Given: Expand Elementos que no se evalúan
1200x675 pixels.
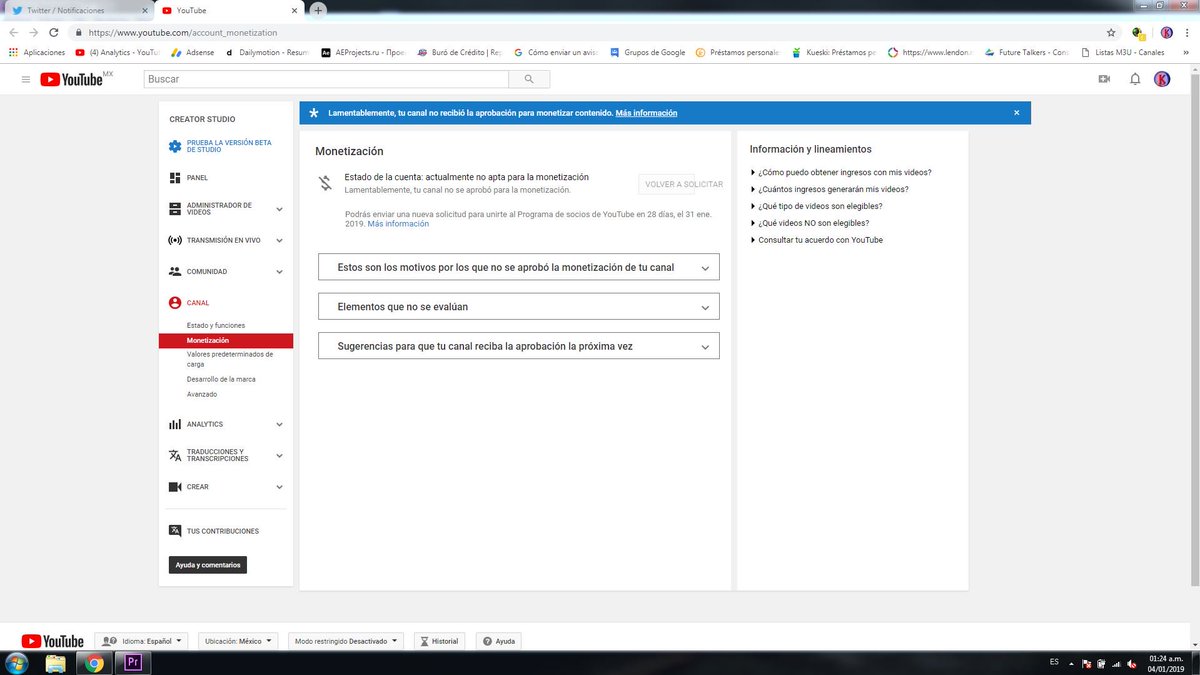Looking at the screenshot, I should click(x=518, y=306).
